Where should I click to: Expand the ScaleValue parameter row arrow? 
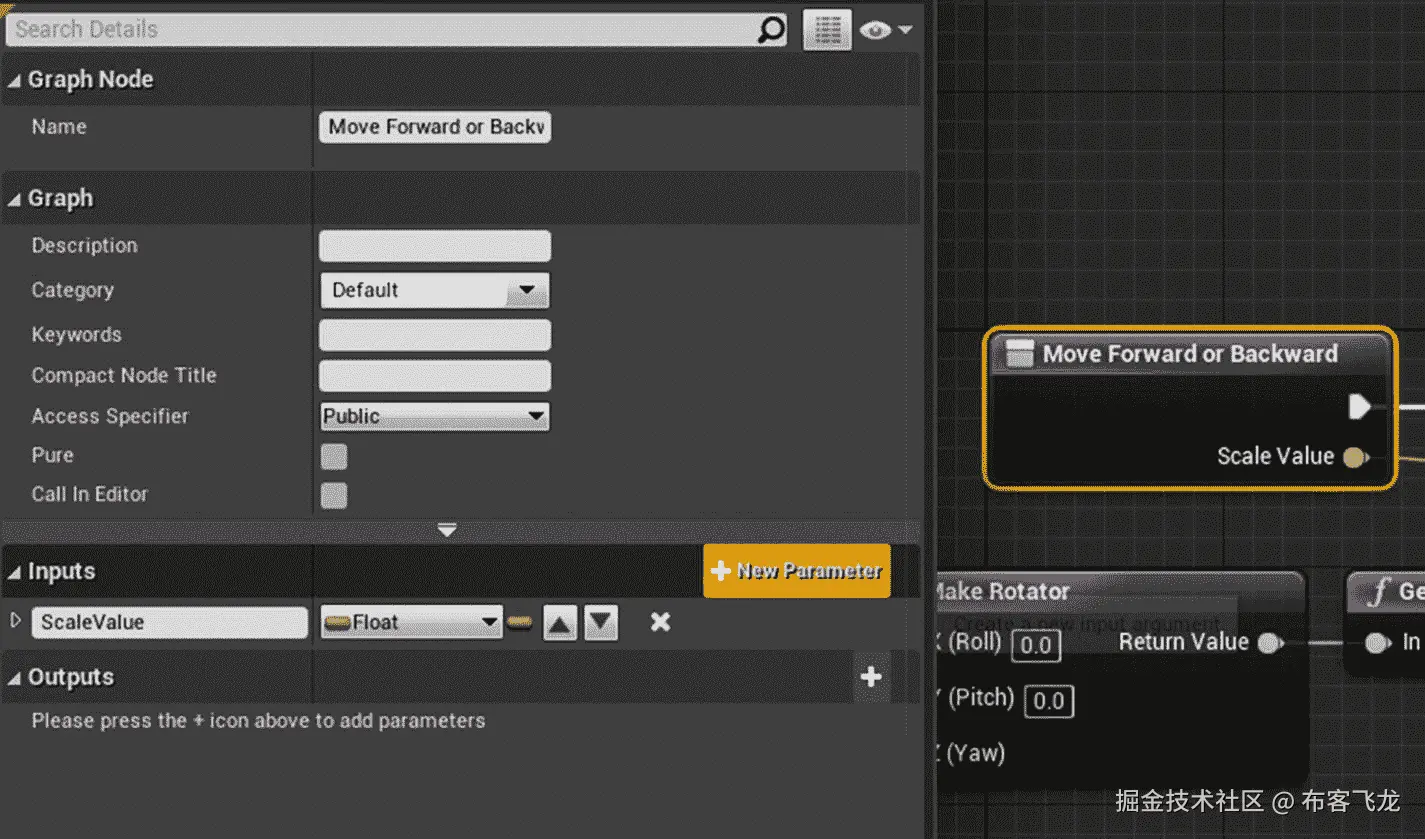15,621
